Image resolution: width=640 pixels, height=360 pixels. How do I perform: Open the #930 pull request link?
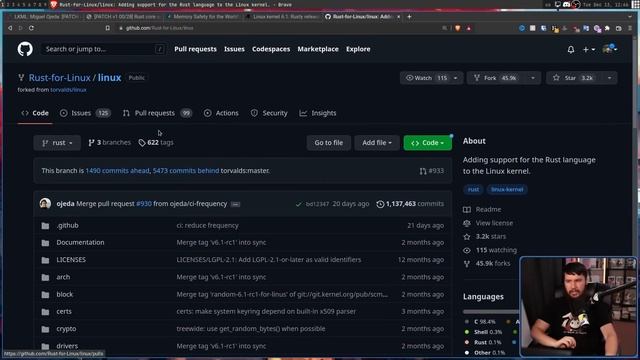(144, 204)
